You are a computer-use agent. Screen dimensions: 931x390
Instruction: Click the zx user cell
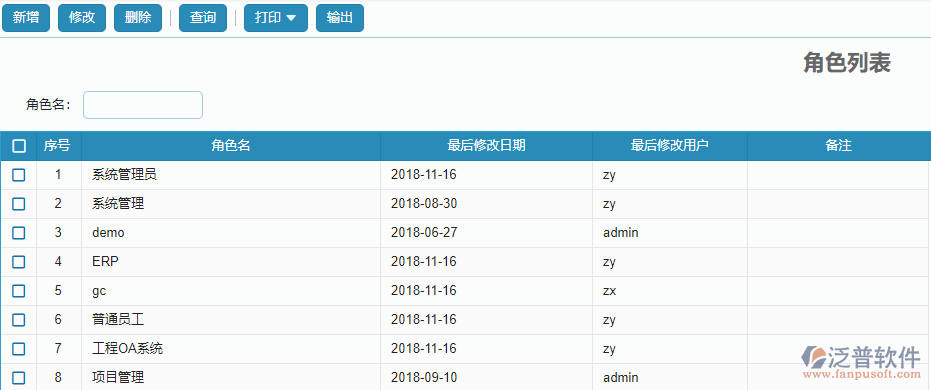point(670,291)
